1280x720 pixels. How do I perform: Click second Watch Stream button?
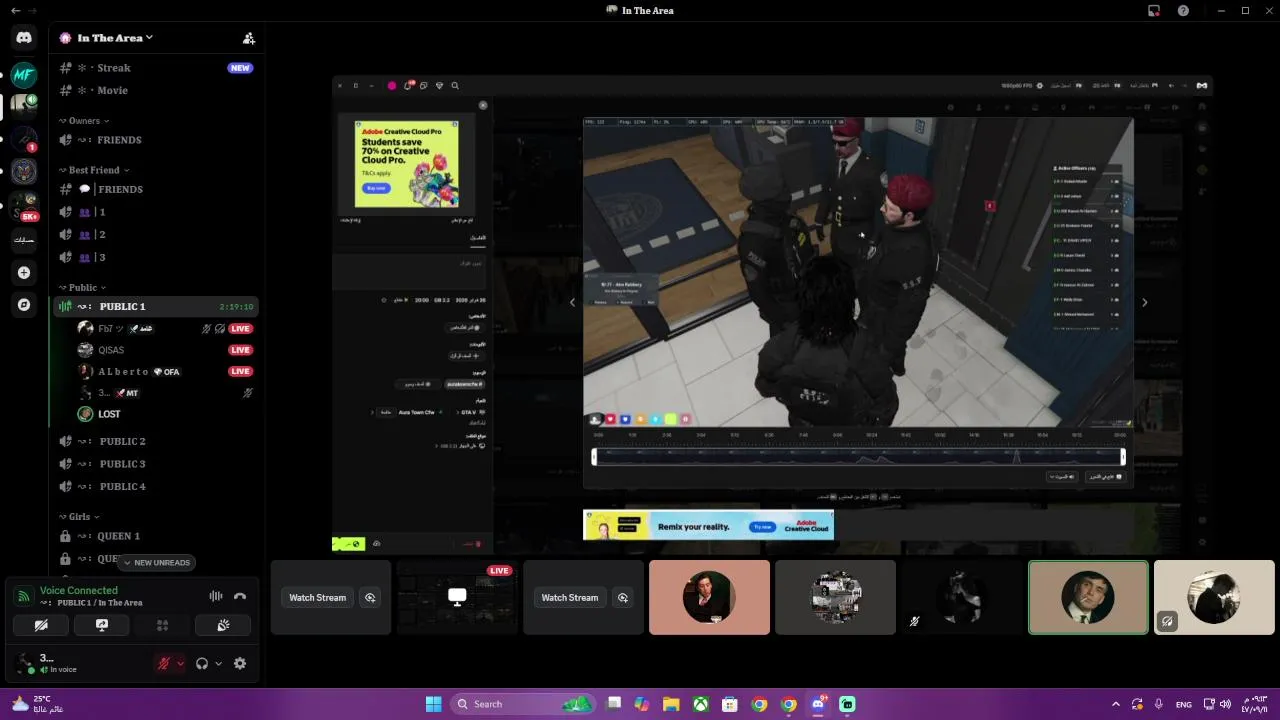570,597
